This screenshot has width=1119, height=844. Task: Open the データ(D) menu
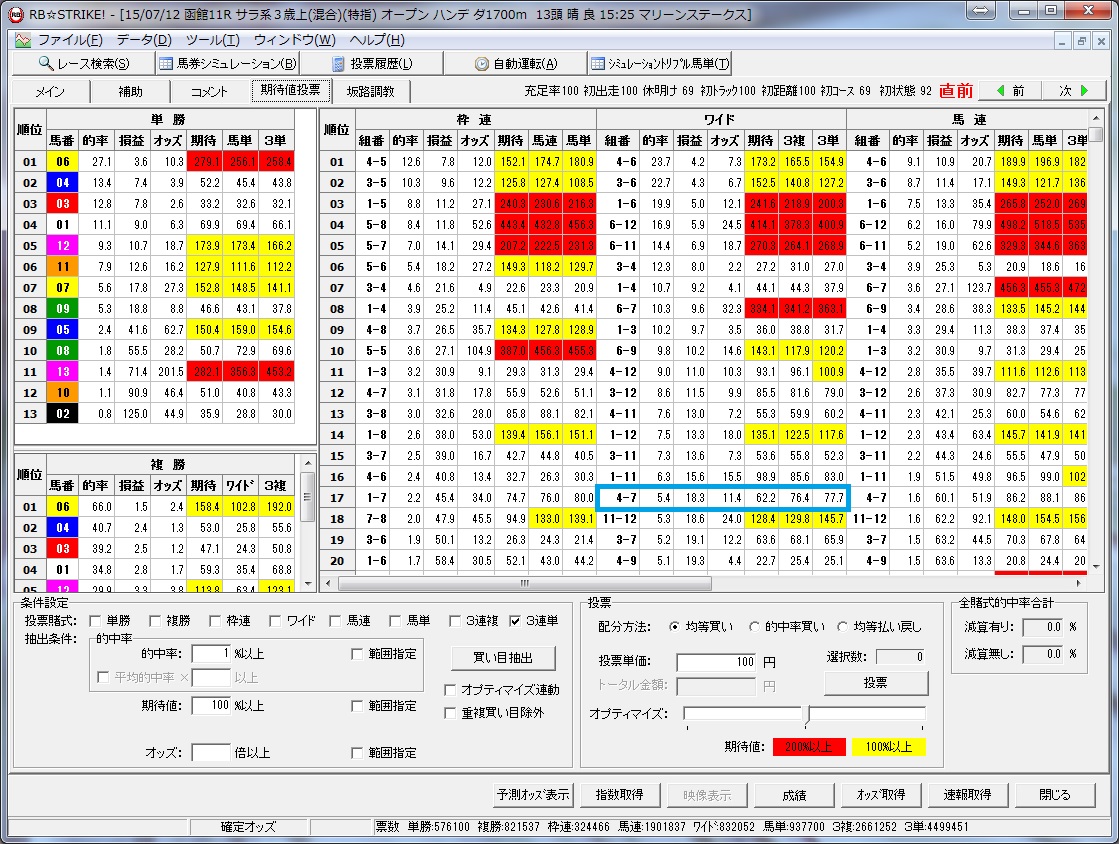(x=143, y=40)
